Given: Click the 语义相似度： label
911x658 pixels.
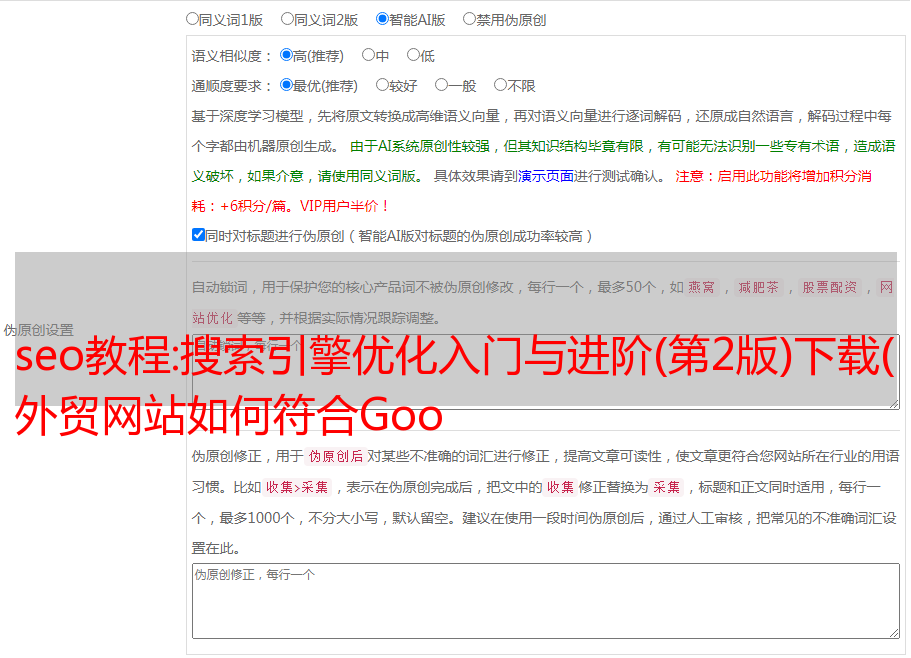Looking at the screenshot, I should (232, 56).
